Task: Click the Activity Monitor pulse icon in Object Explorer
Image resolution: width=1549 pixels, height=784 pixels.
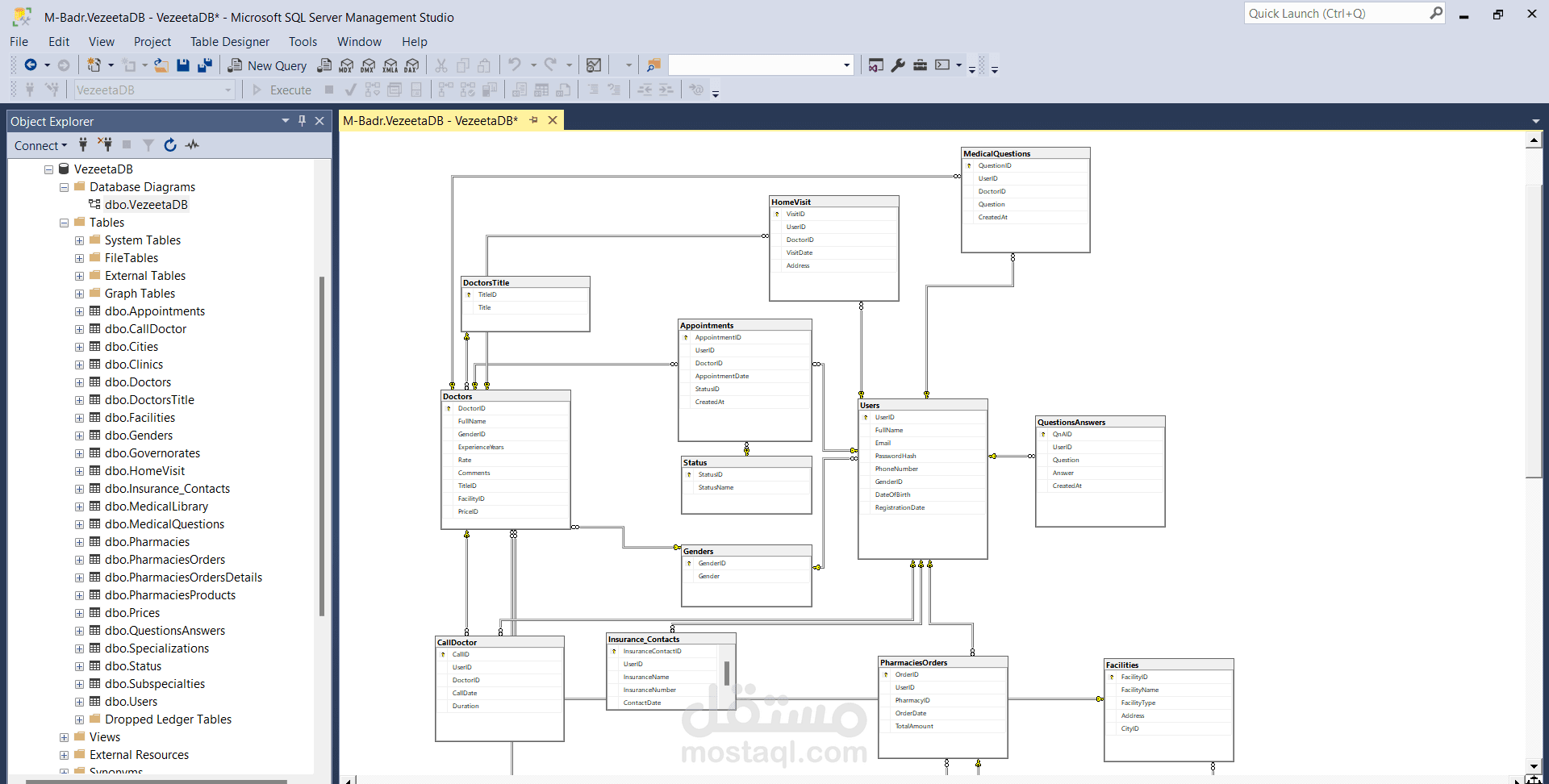Action: 192,145
